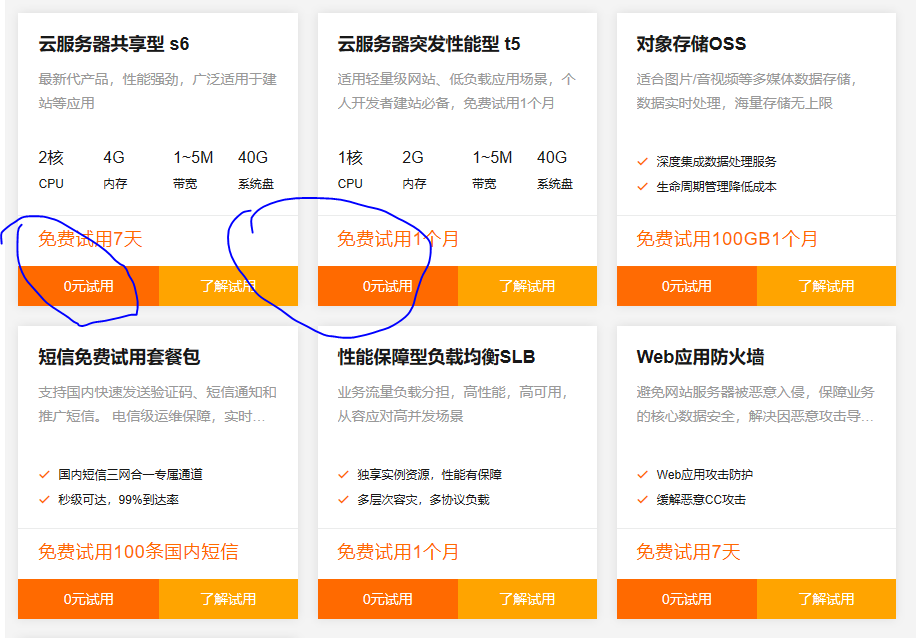
Task: Click the checkmark beside 独享实例资源，性能有保障
Action: (344, 474)
